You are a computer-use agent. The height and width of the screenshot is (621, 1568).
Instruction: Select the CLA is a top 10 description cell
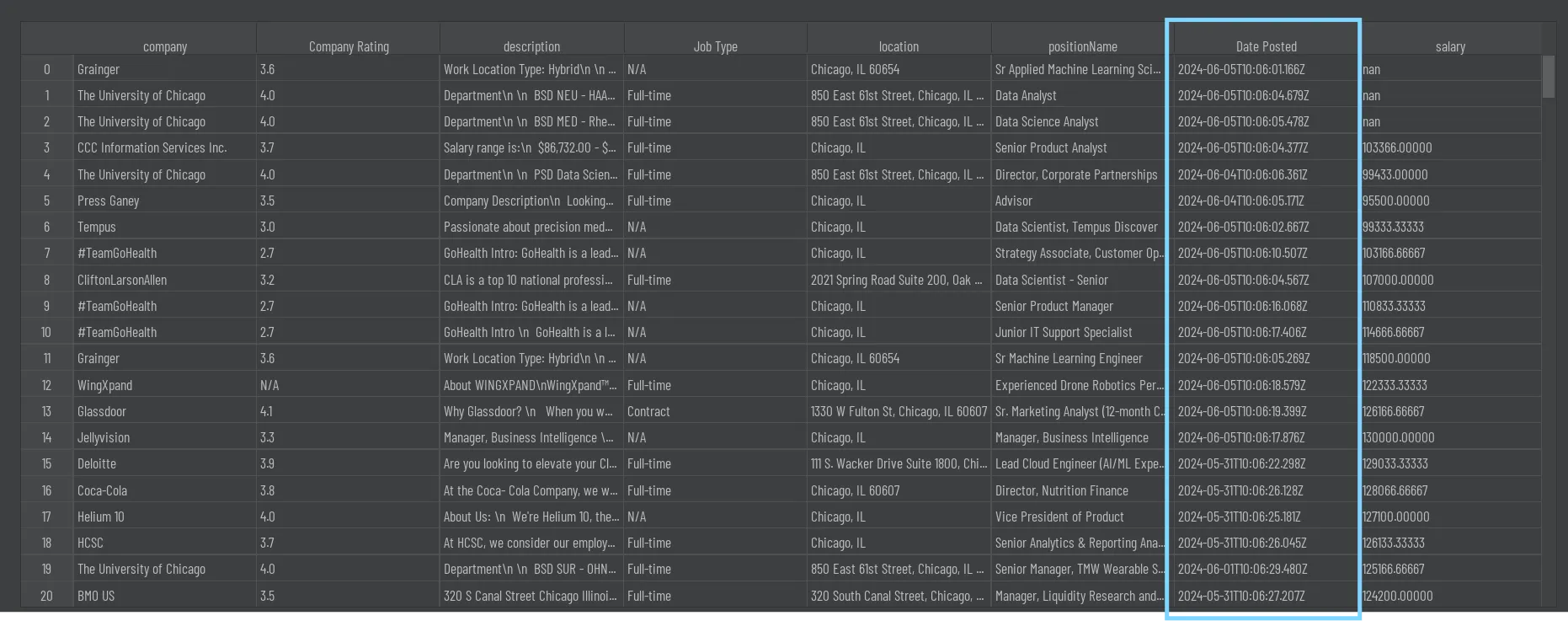531,280
